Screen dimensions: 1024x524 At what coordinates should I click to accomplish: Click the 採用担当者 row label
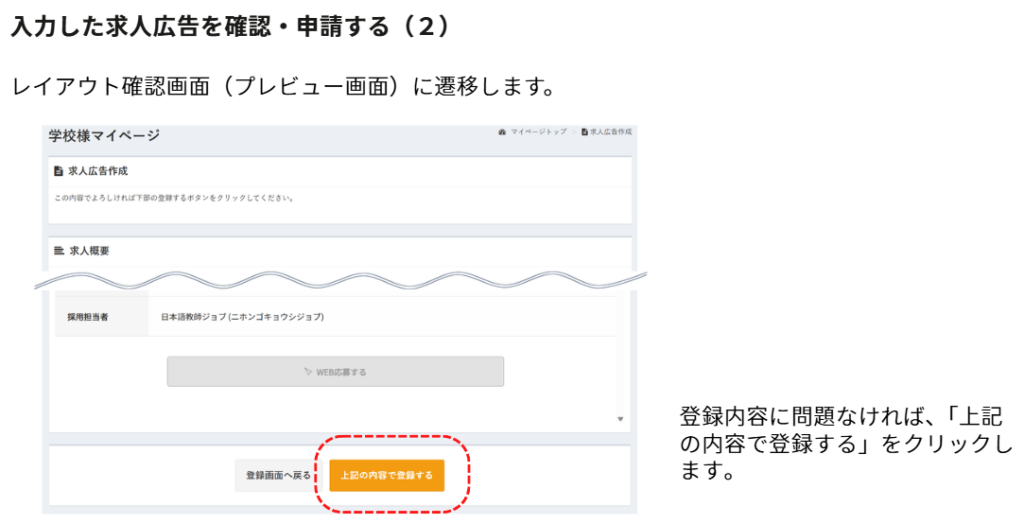(x=88, y=317)
